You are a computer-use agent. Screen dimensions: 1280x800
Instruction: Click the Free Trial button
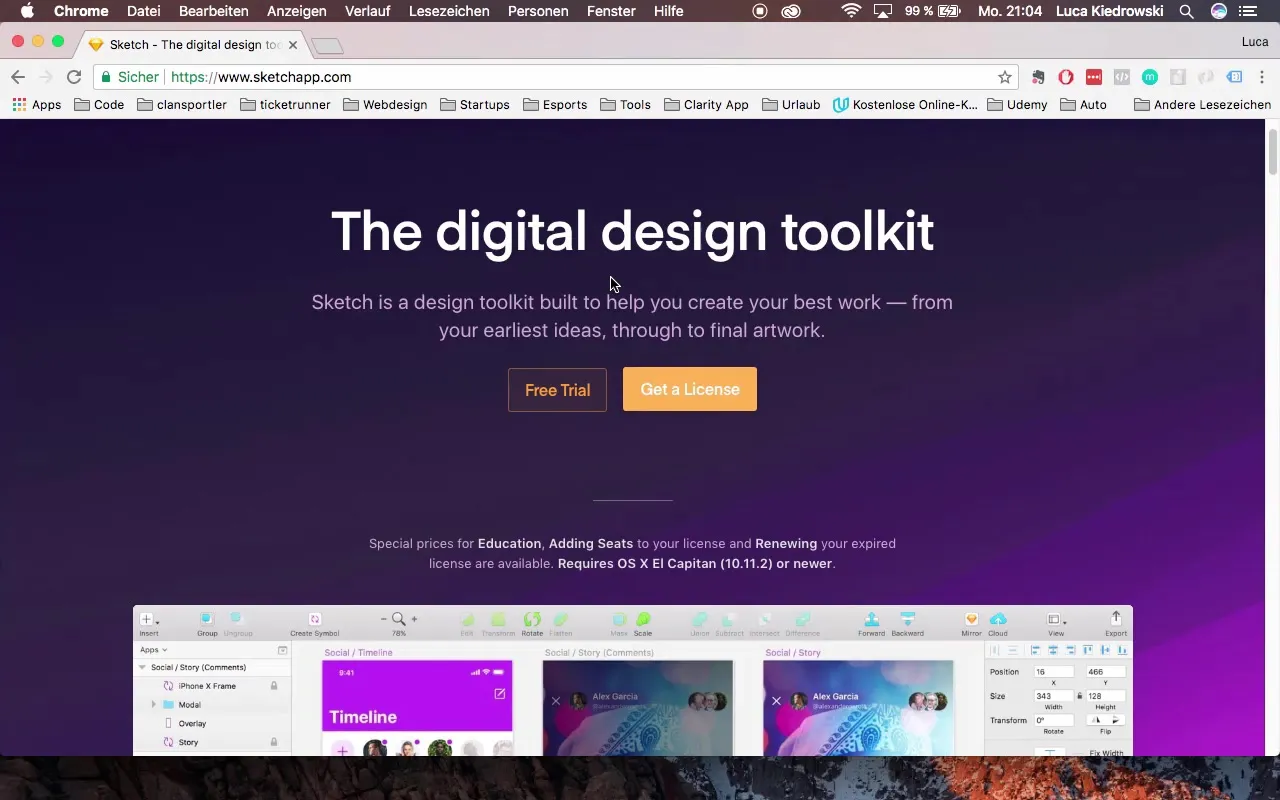(x=557, y=390)
